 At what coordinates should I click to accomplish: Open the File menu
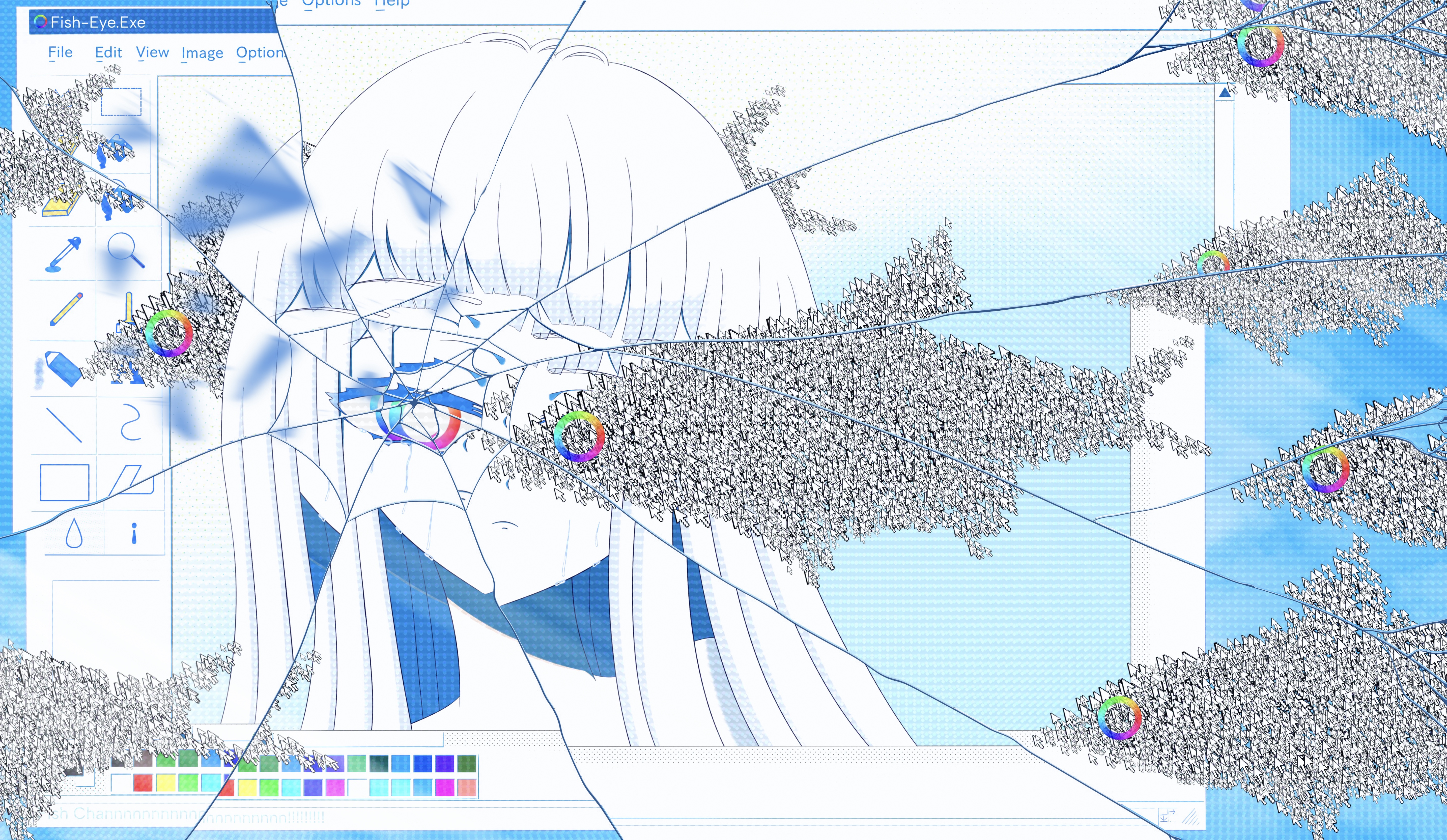(60, 52)
